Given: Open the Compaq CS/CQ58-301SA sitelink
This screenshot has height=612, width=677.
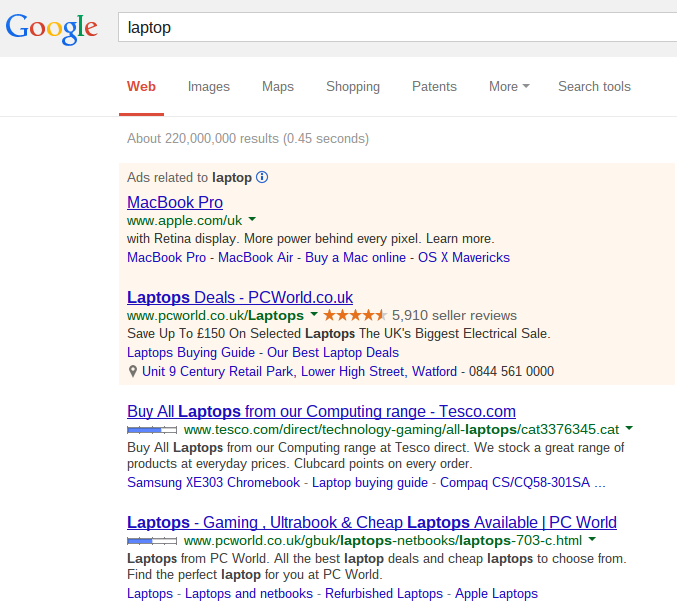Looking at the screenshot, I should pos(522,482).
